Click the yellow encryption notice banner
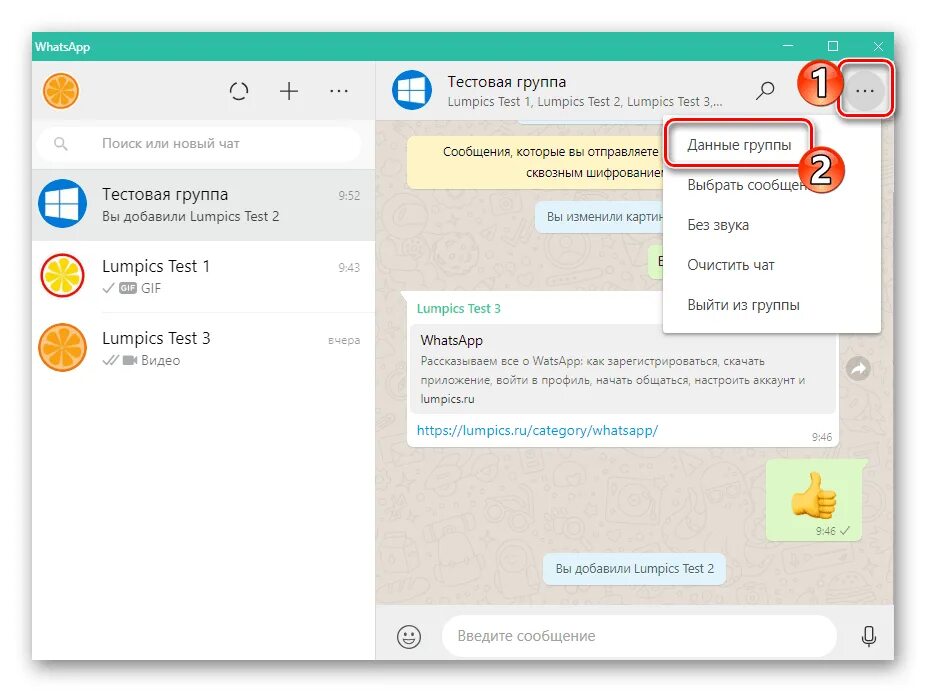Screen dimensions: 926x692 (536, 162)
